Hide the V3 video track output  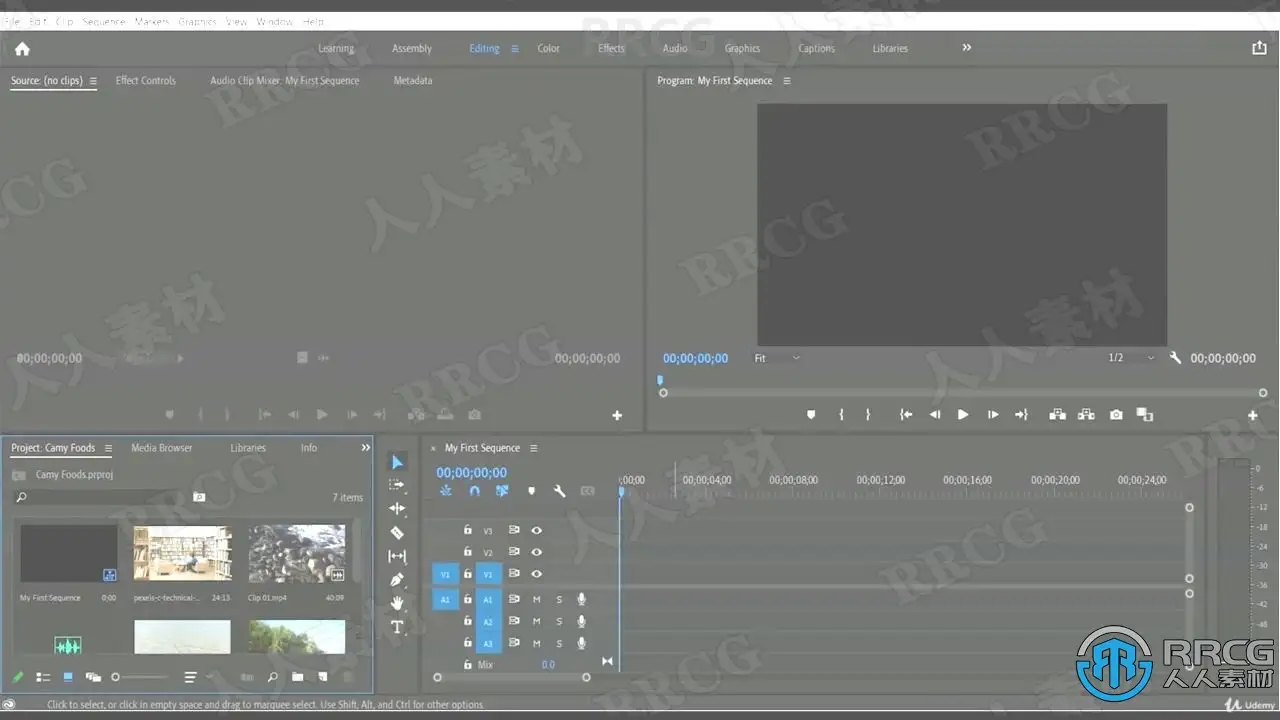tap(537, 531)
